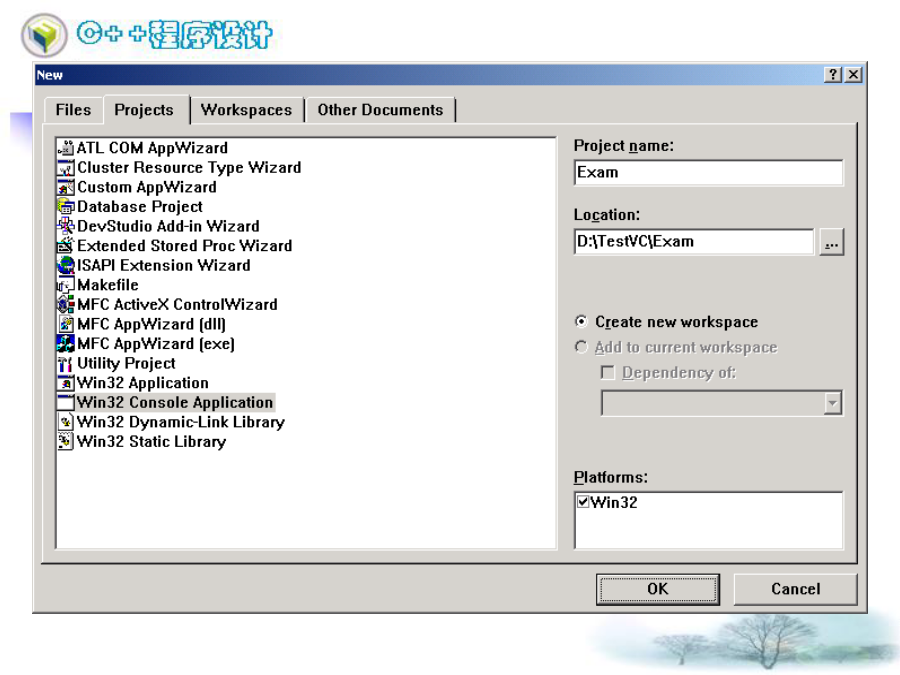900x675 pixels.
Task: Open the dialog's question mark help button
Action: [832, 75]
